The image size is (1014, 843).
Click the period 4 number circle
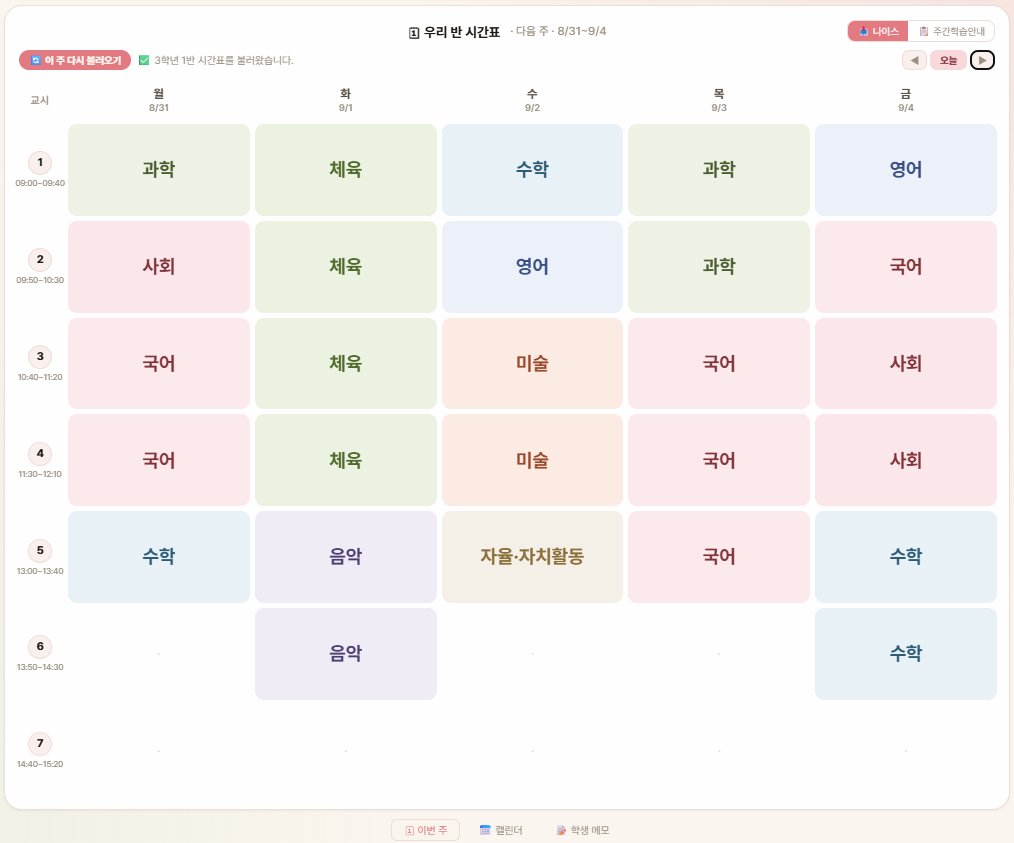[40, 453]
